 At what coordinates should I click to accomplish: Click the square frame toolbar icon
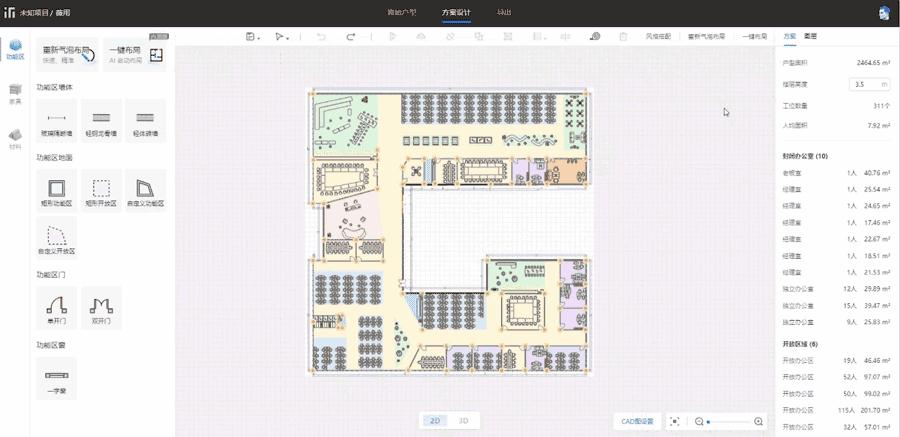point(507,36)
